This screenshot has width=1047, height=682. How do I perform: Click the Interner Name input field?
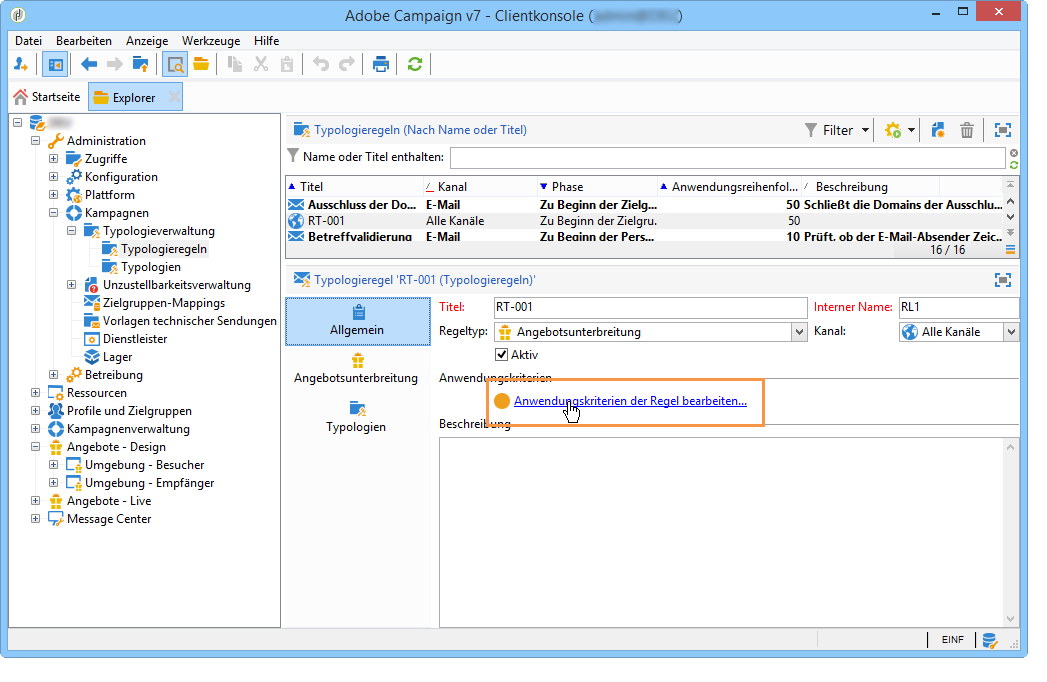959,307
